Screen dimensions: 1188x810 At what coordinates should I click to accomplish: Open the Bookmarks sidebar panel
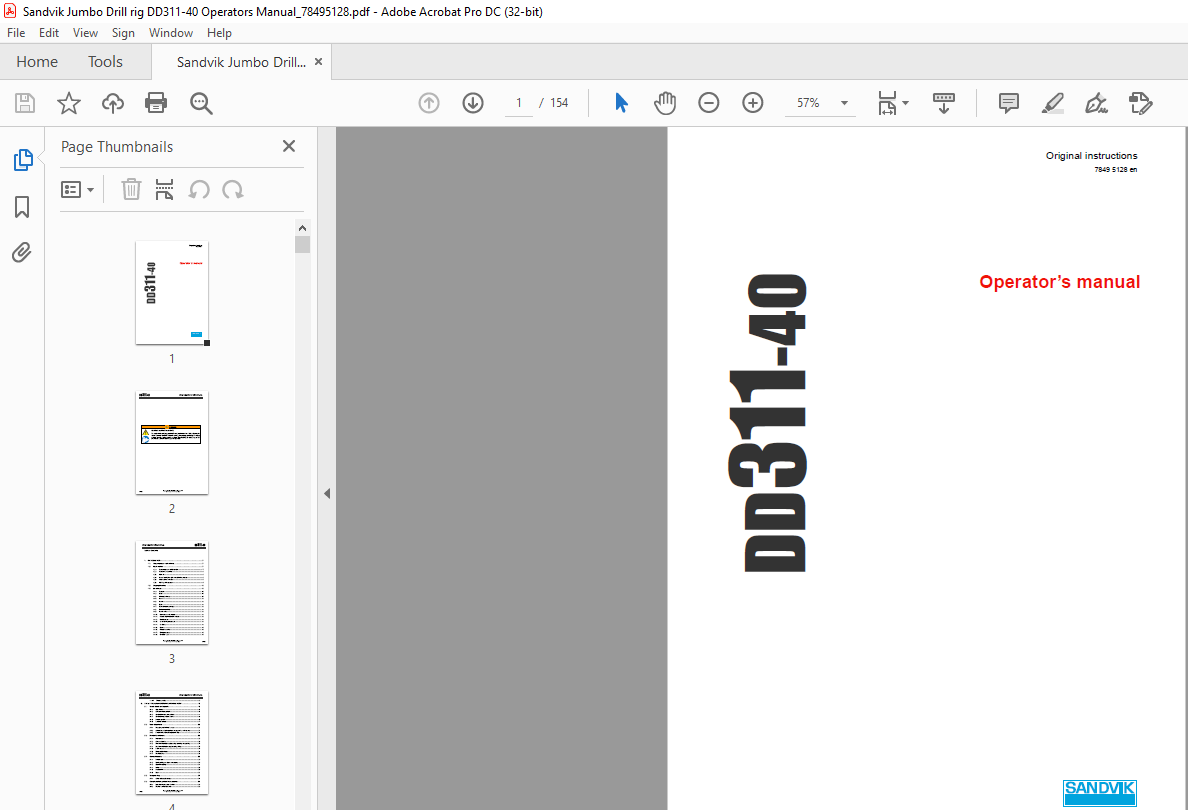(22, 207)
